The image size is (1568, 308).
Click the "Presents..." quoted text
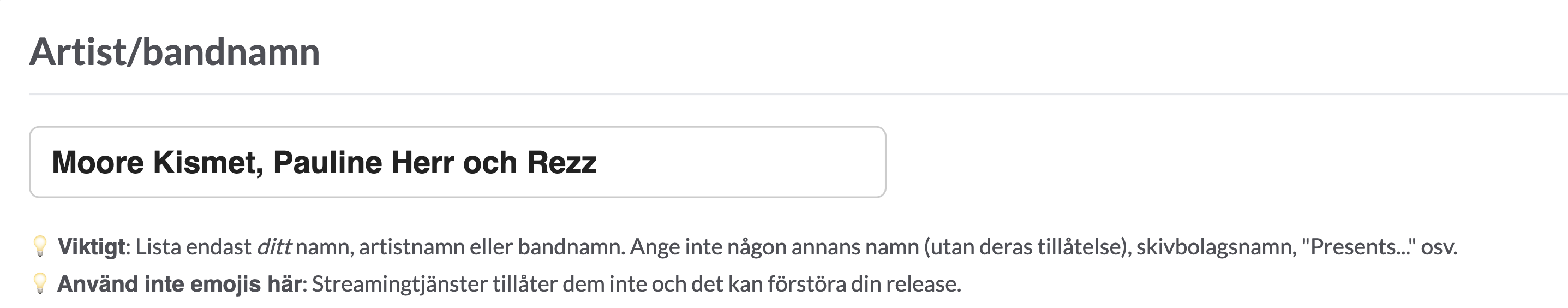(x=1358, y=246)
